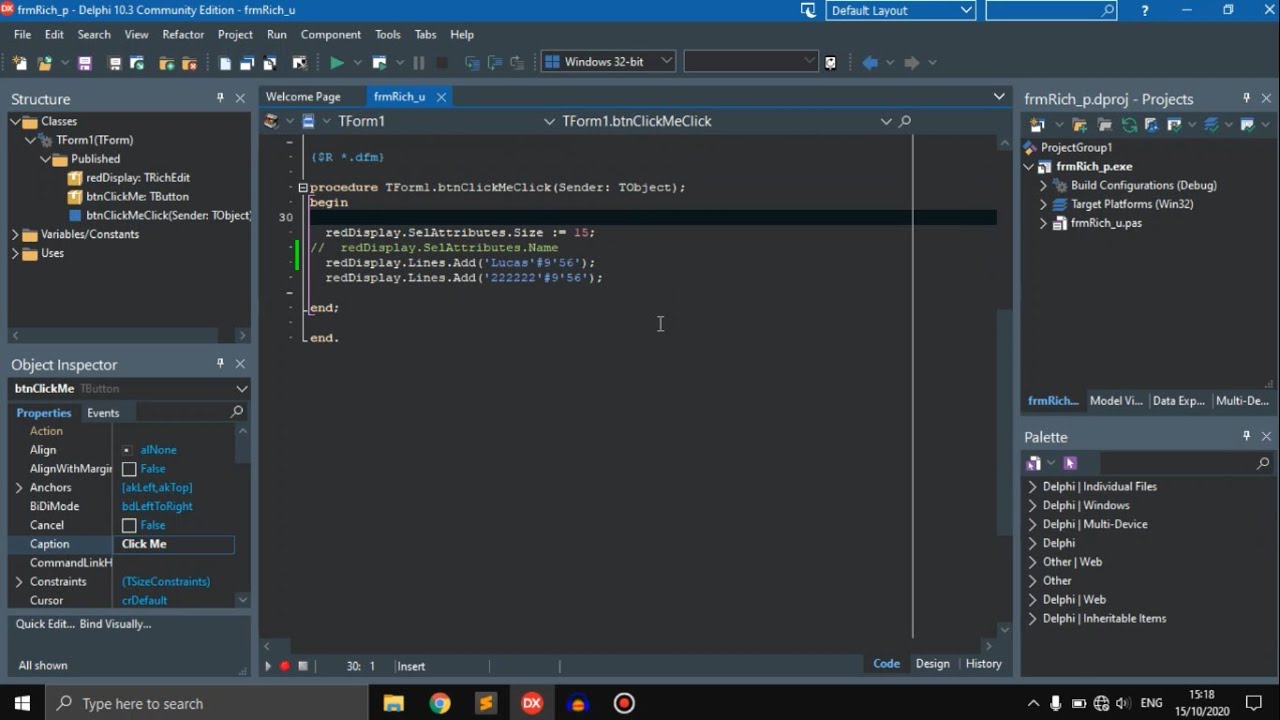Viewport: 1280px width, 720px height.
Task: Open the Help question mark button
Action: tap(1145, 10)
